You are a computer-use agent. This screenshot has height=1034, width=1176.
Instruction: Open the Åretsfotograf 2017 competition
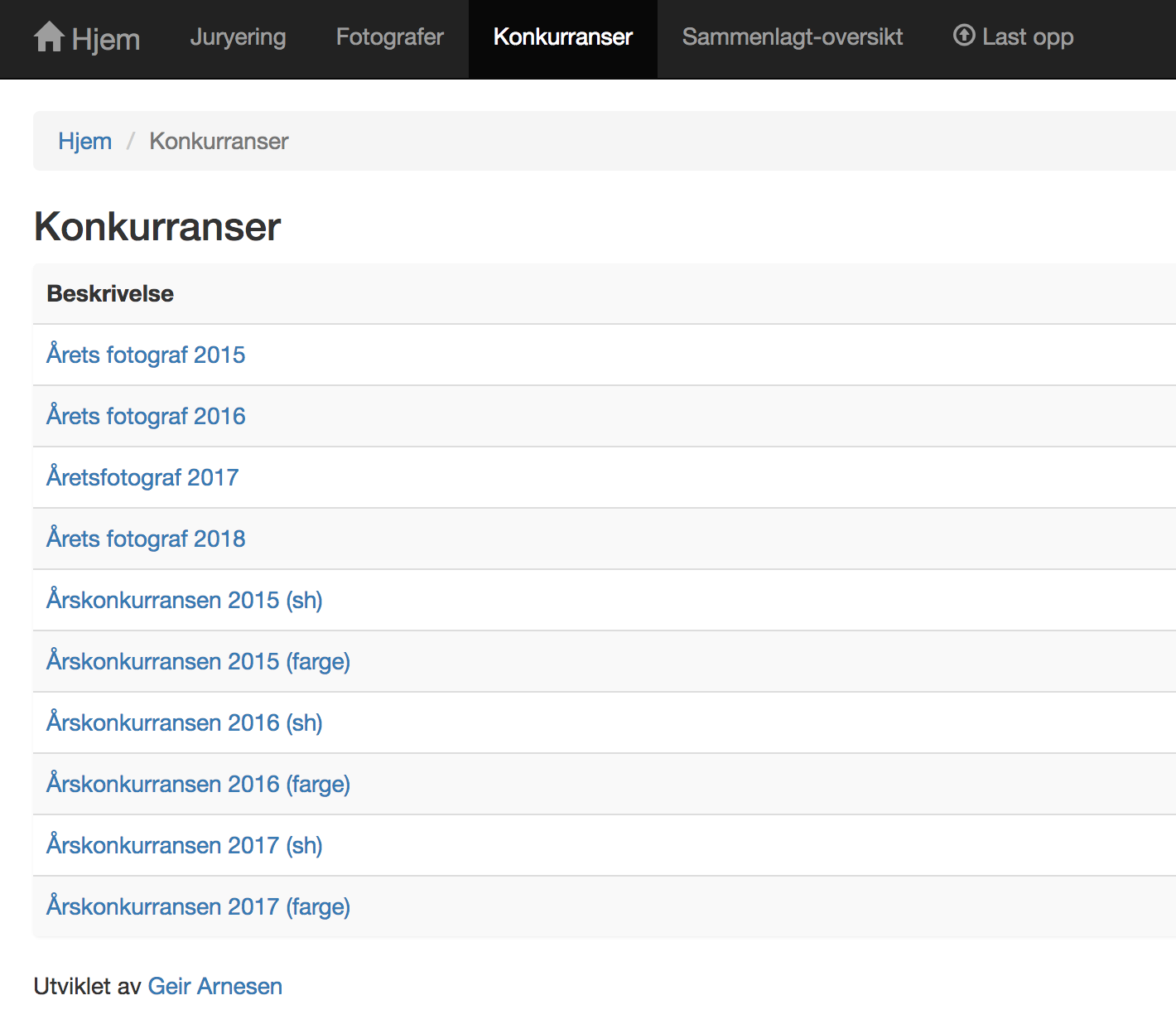point(142,477)
